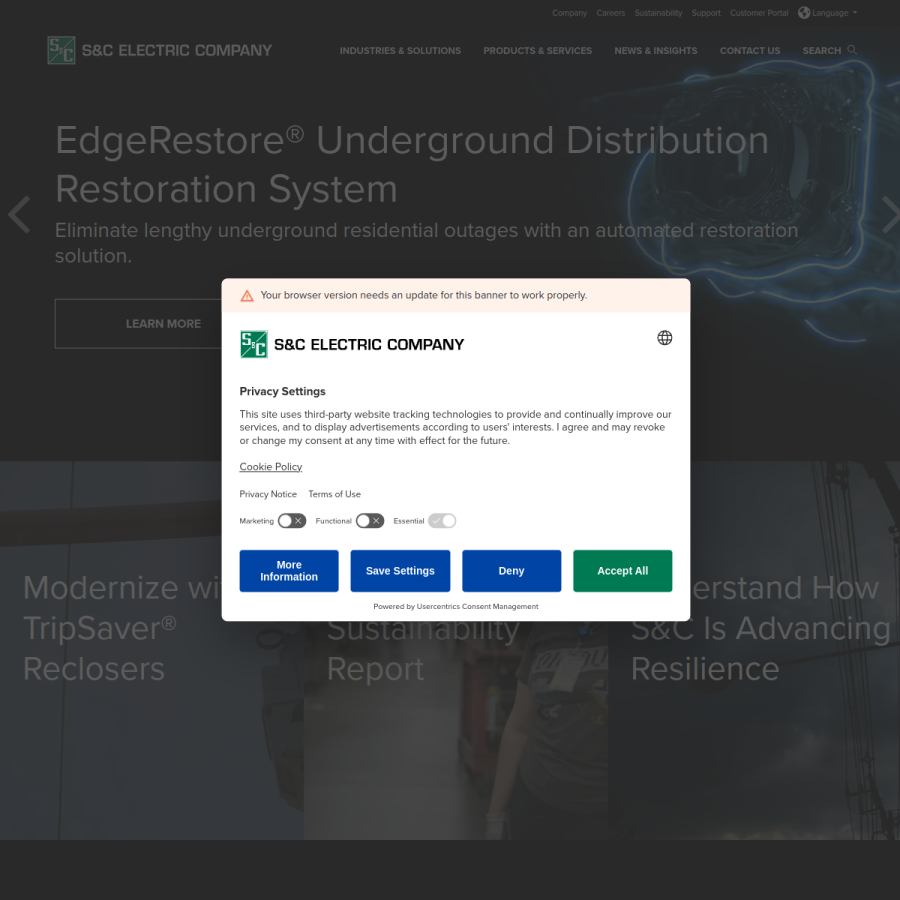Viewport: 900px width, 900px height.
Task: Click the warning triangle icon in banner
Action: (247, 296)
